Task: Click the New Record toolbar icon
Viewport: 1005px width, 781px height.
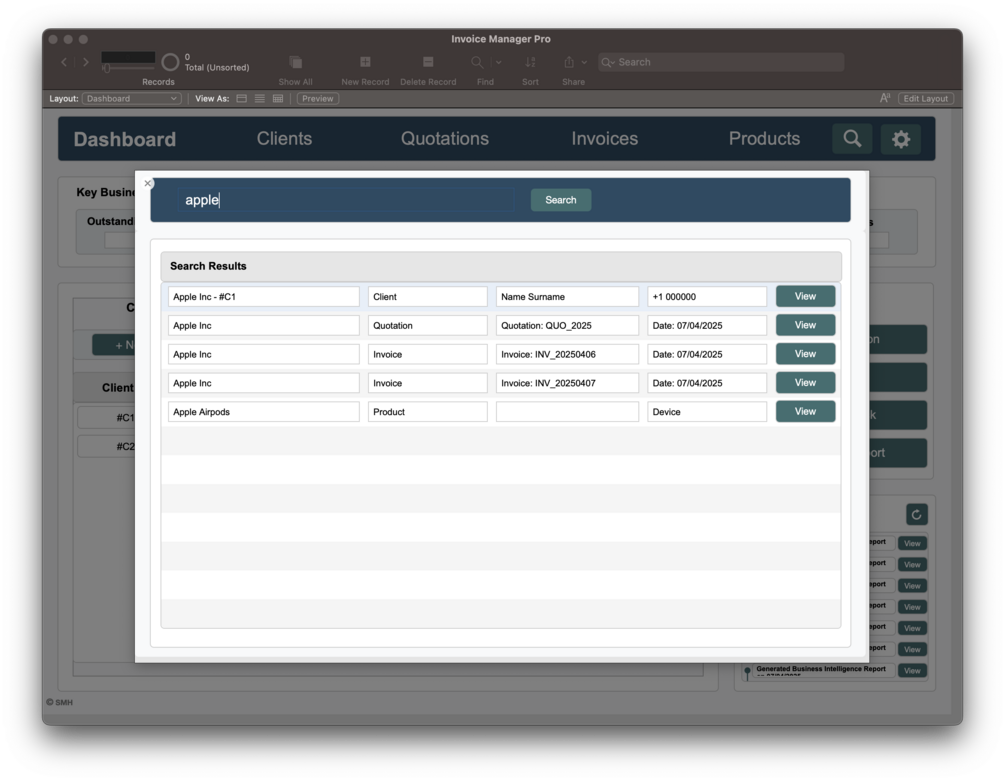Action: 365,62
